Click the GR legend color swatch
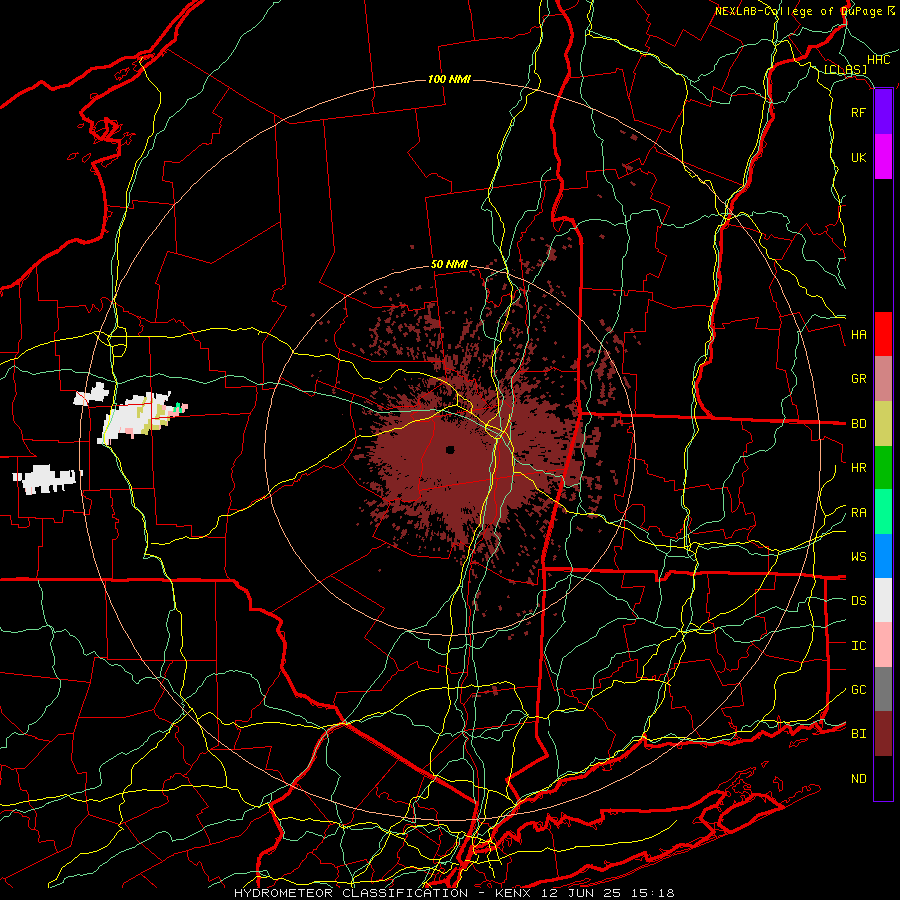The width and height of the screenshot is (900, 900). pyautogui.click(x=883, y=378)
